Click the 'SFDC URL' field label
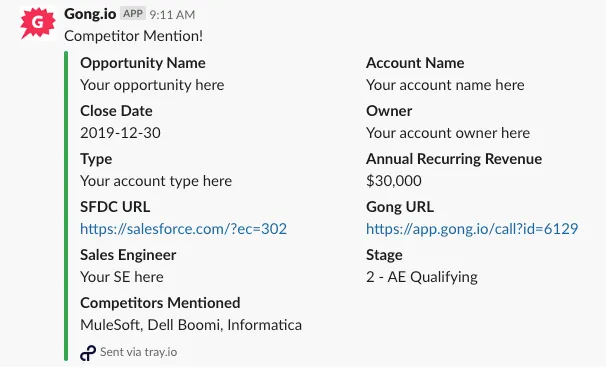The image size is (606, 369). pos(115,207)
